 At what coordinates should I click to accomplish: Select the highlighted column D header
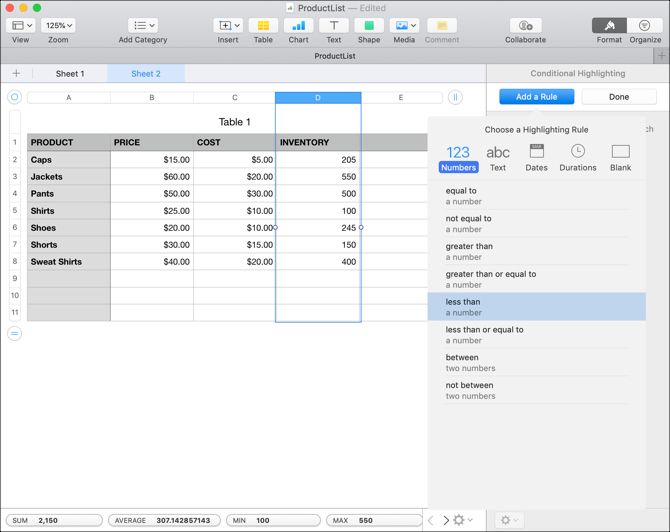[318, 97]
